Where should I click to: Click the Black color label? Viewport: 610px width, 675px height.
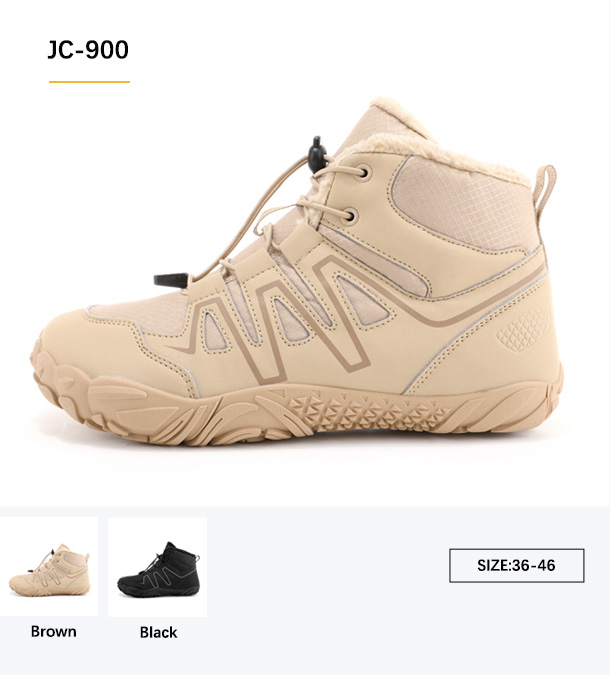[158, 632]
